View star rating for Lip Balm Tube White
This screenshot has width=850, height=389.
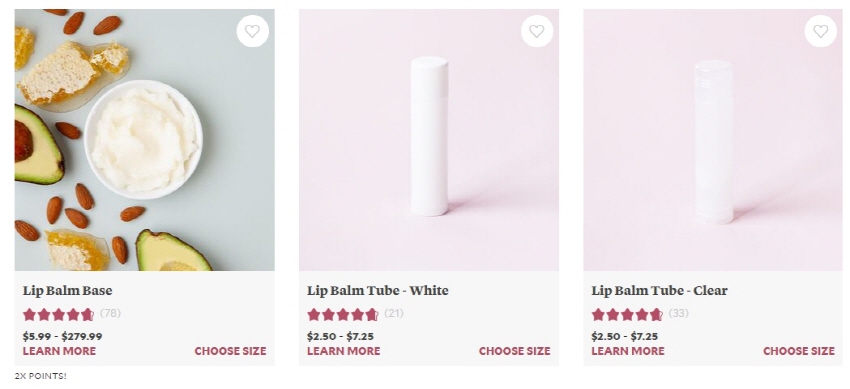pos(343,314)
